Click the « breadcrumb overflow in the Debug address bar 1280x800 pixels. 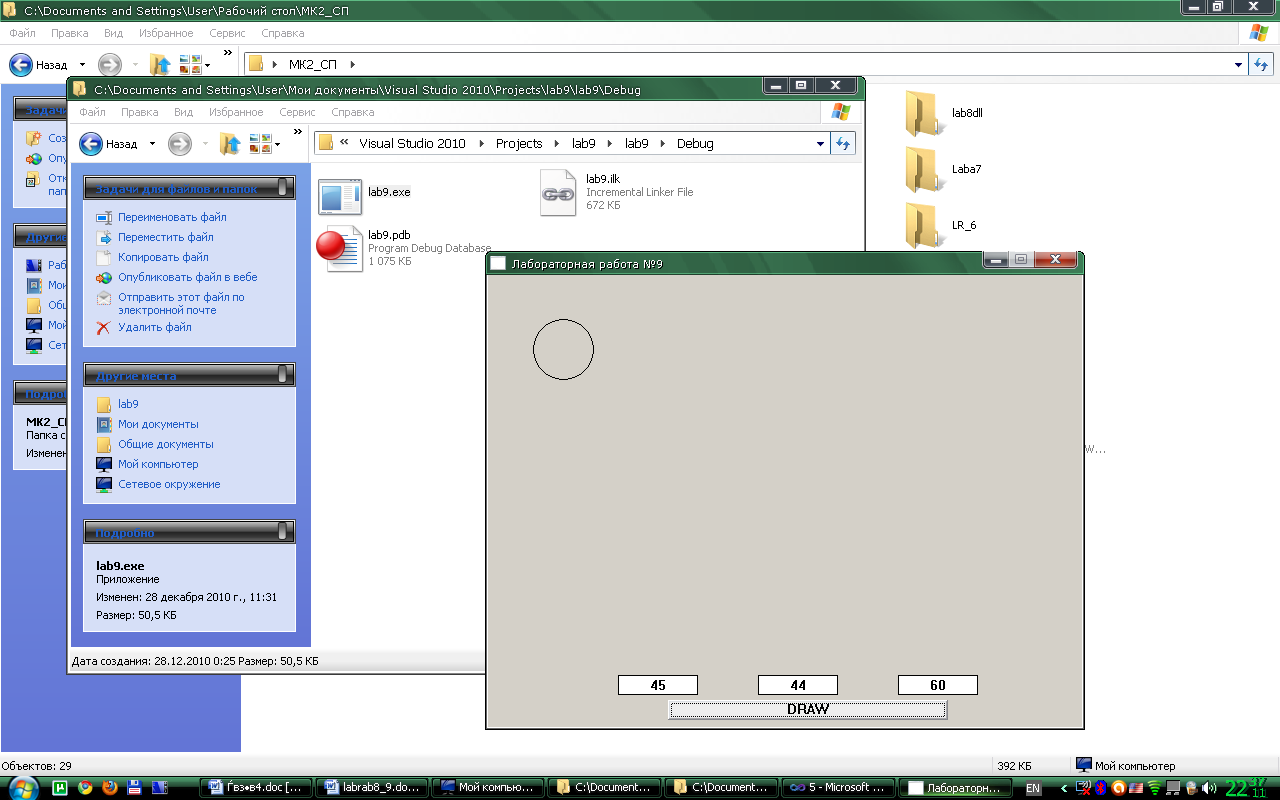tap(345, 143)
